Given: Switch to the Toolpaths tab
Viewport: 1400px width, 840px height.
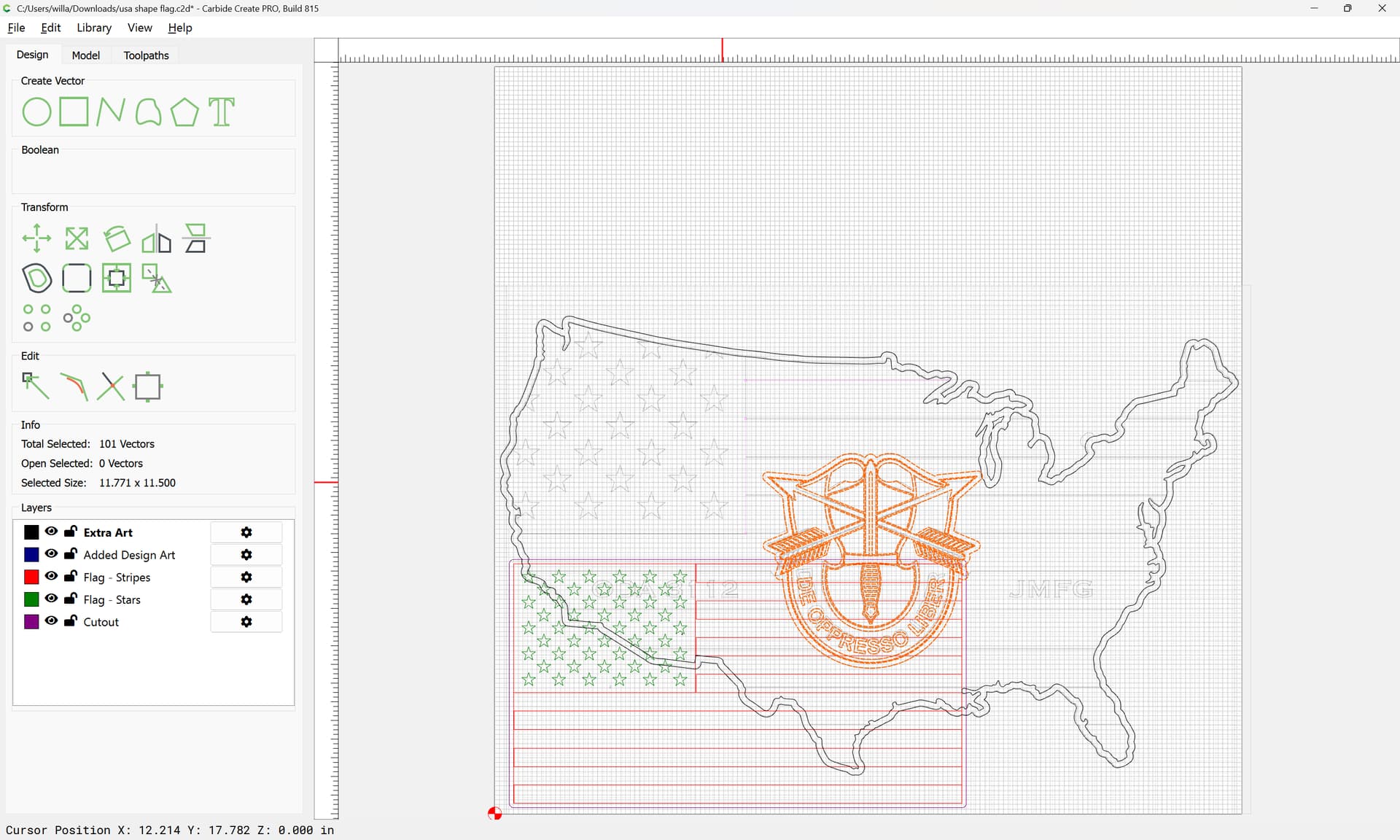Looking at the screenshot, I should point(146,55).
